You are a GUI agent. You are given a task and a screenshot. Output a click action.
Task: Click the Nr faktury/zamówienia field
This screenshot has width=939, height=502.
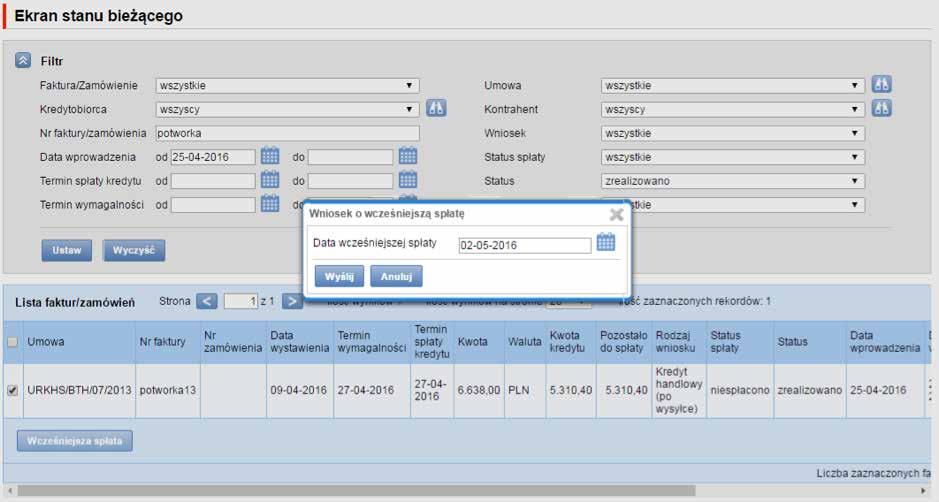click(x=287, y=133)
